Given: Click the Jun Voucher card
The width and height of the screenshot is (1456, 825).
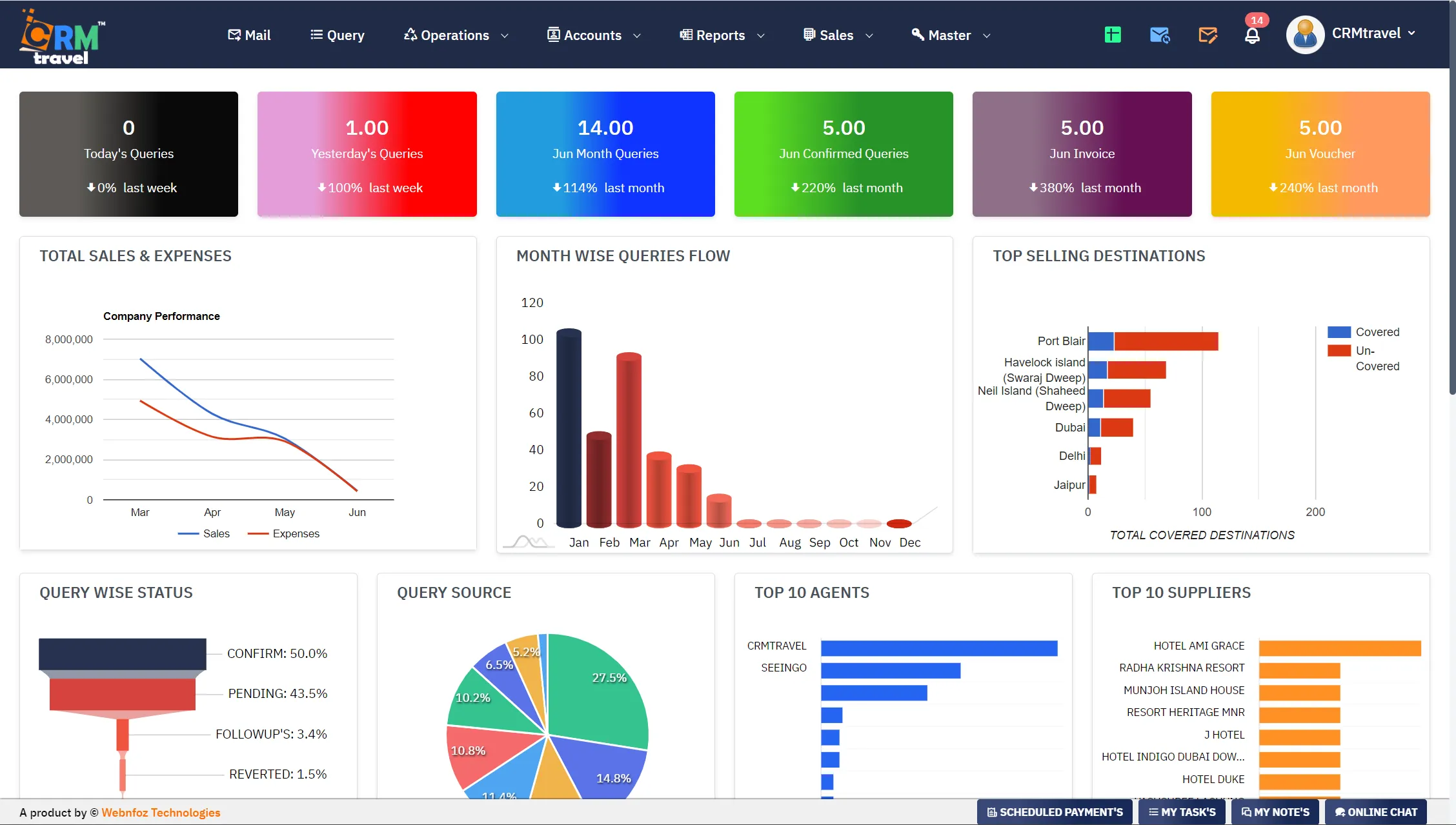Looking at the screenshot, I should point(1320,154).
